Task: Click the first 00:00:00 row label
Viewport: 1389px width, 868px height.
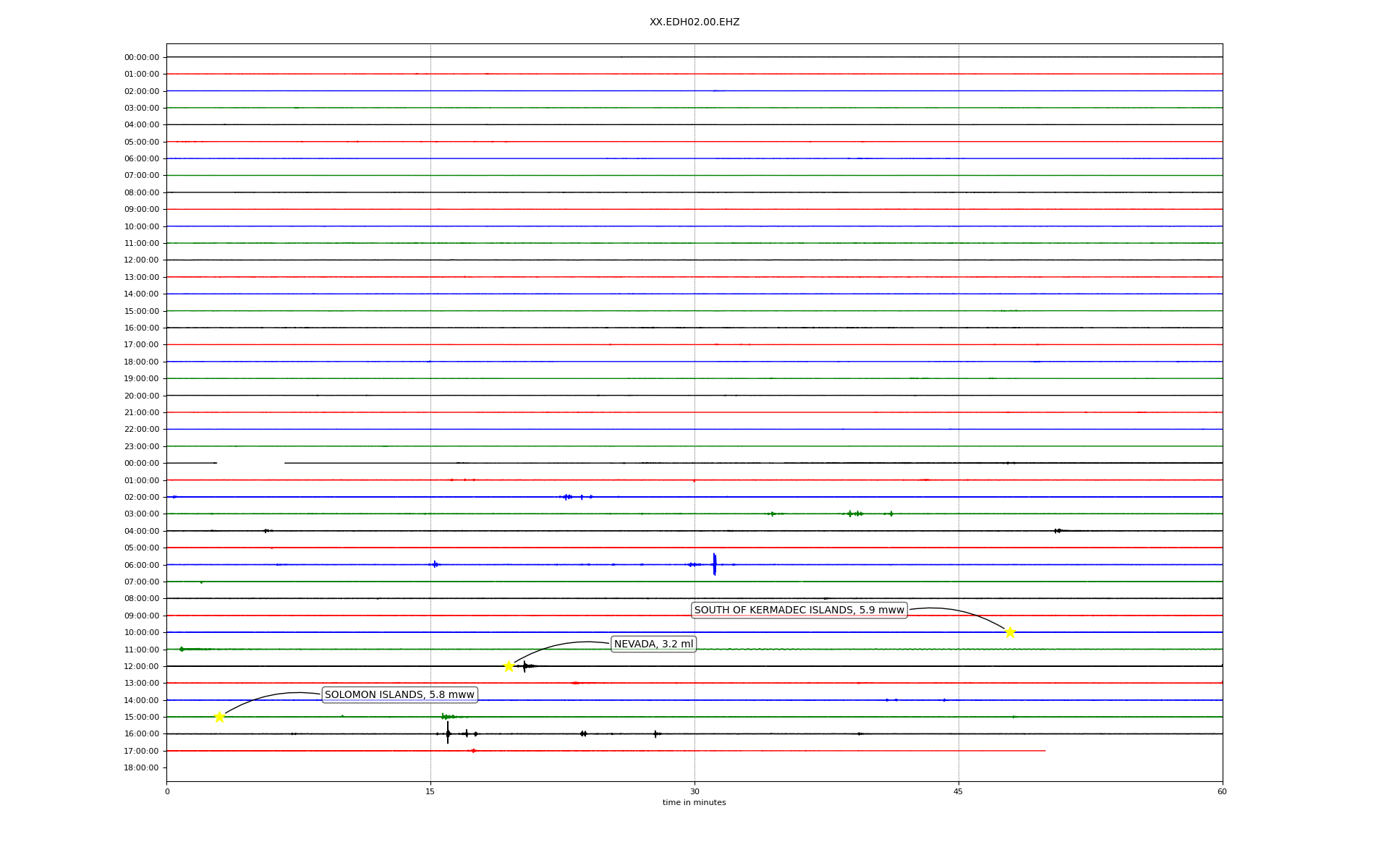Action: coord(141,57)
